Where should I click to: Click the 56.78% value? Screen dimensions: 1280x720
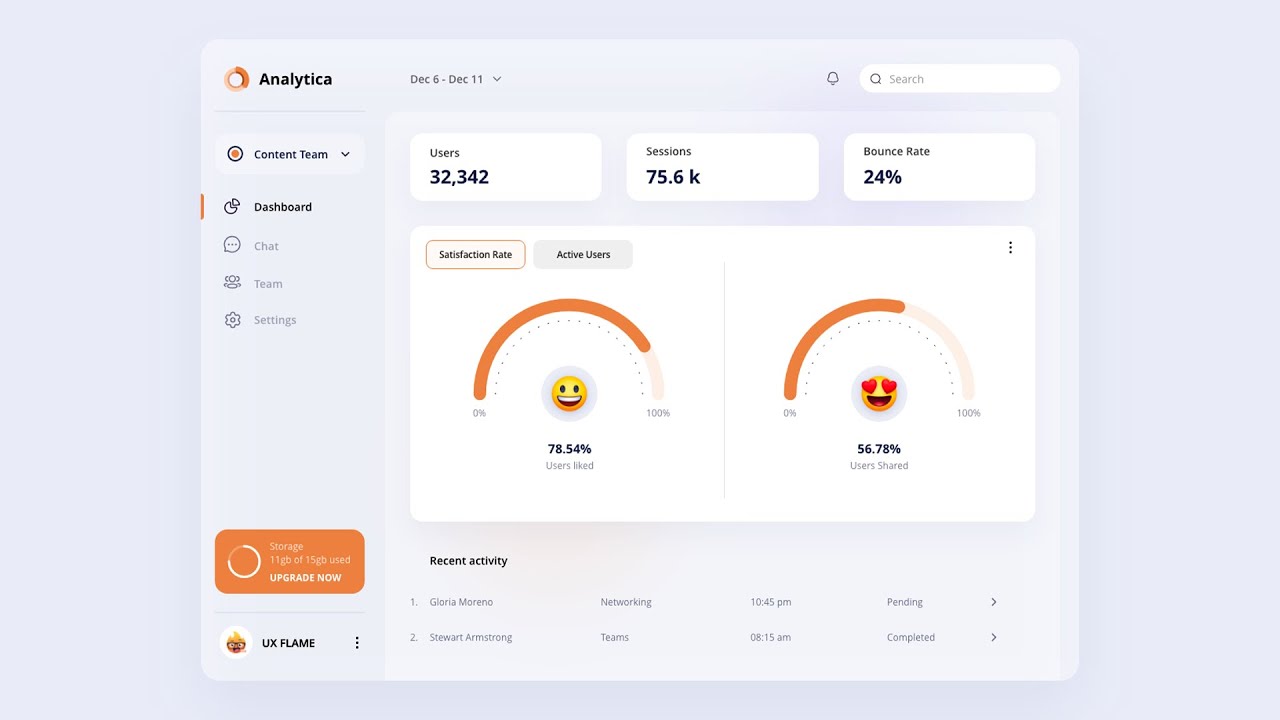[x=879, y=449]
